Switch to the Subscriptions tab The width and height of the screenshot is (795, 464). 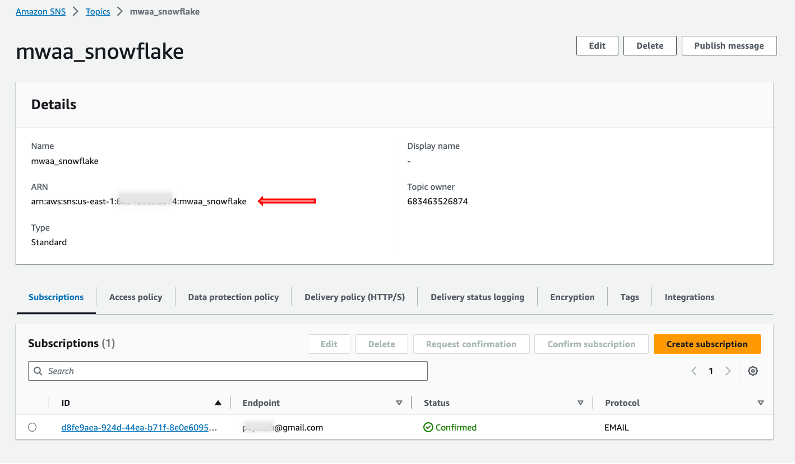(56, 297)
